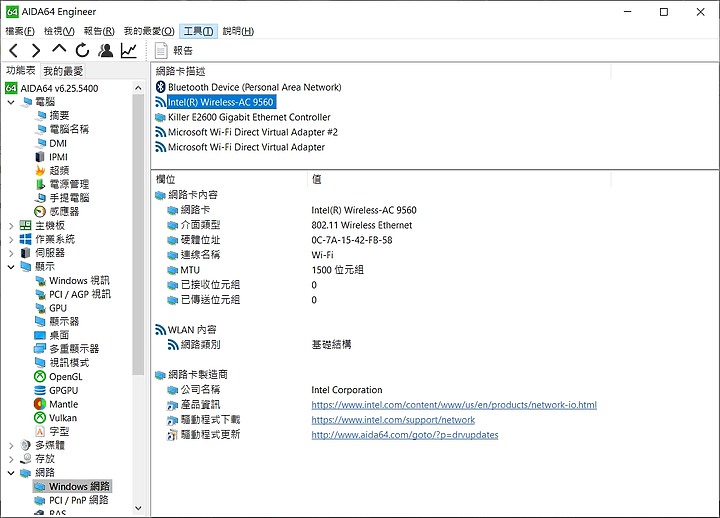
Task: Select PCI / PnP 網路 tree item
Action: tap(79, 500)
